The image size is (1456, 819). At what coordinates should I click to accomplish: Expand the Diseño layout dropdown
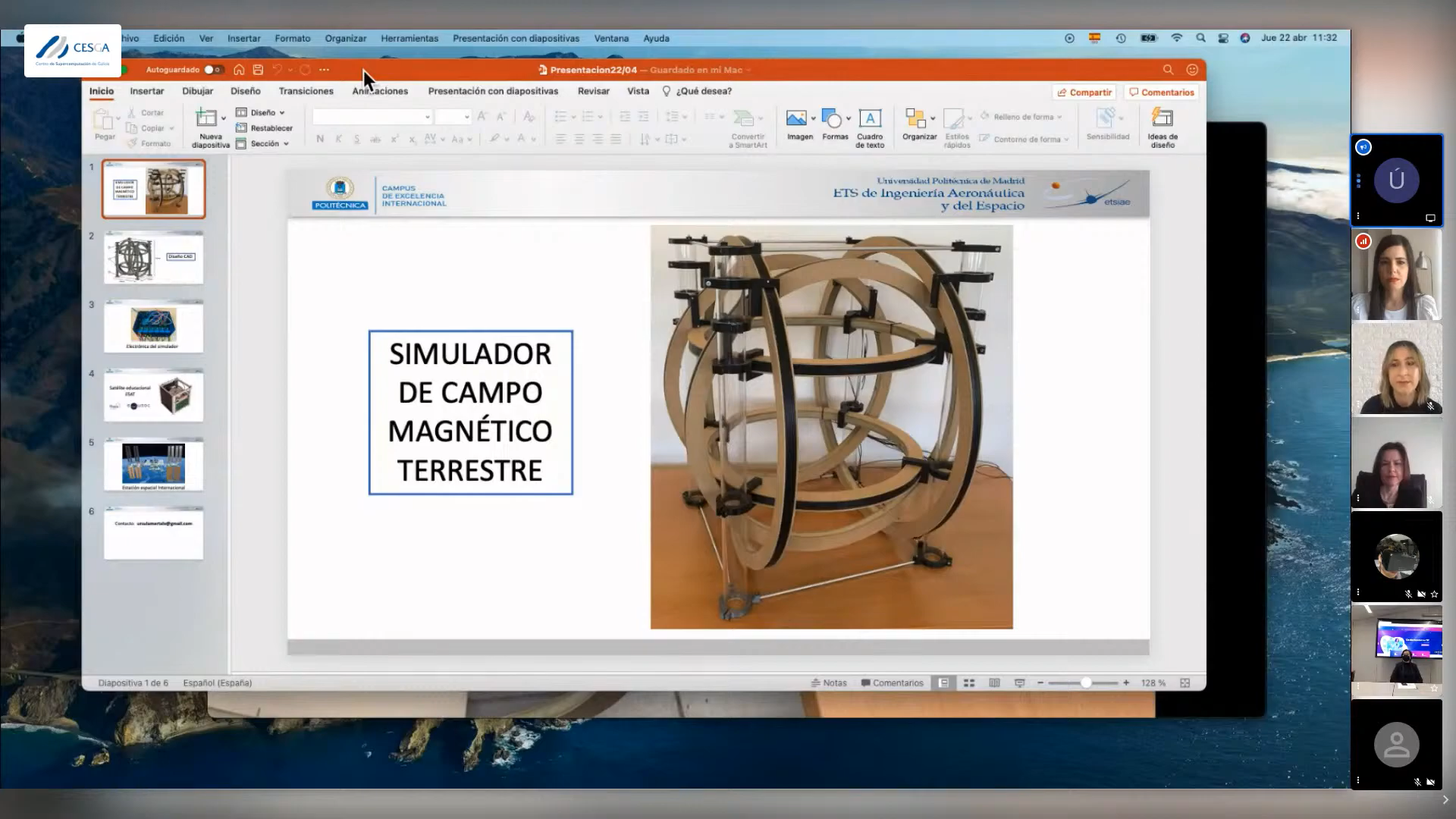pyautogui.click(x=281, y=113)
